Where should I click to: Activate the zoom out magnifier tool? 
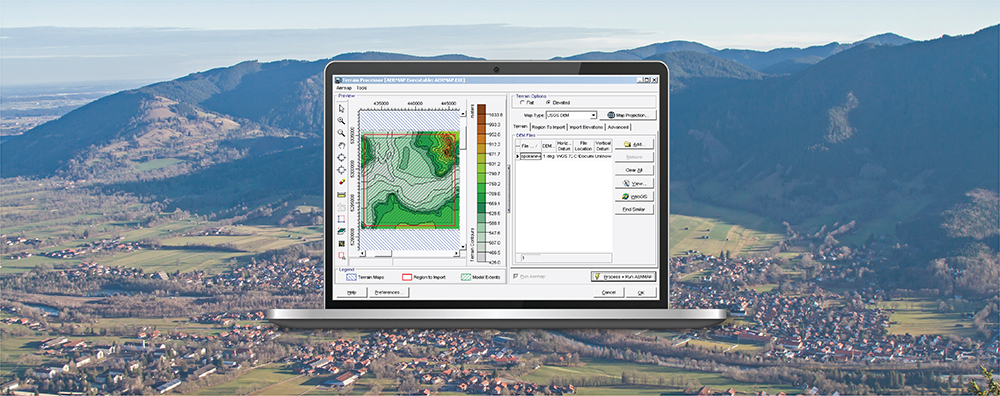341,133
